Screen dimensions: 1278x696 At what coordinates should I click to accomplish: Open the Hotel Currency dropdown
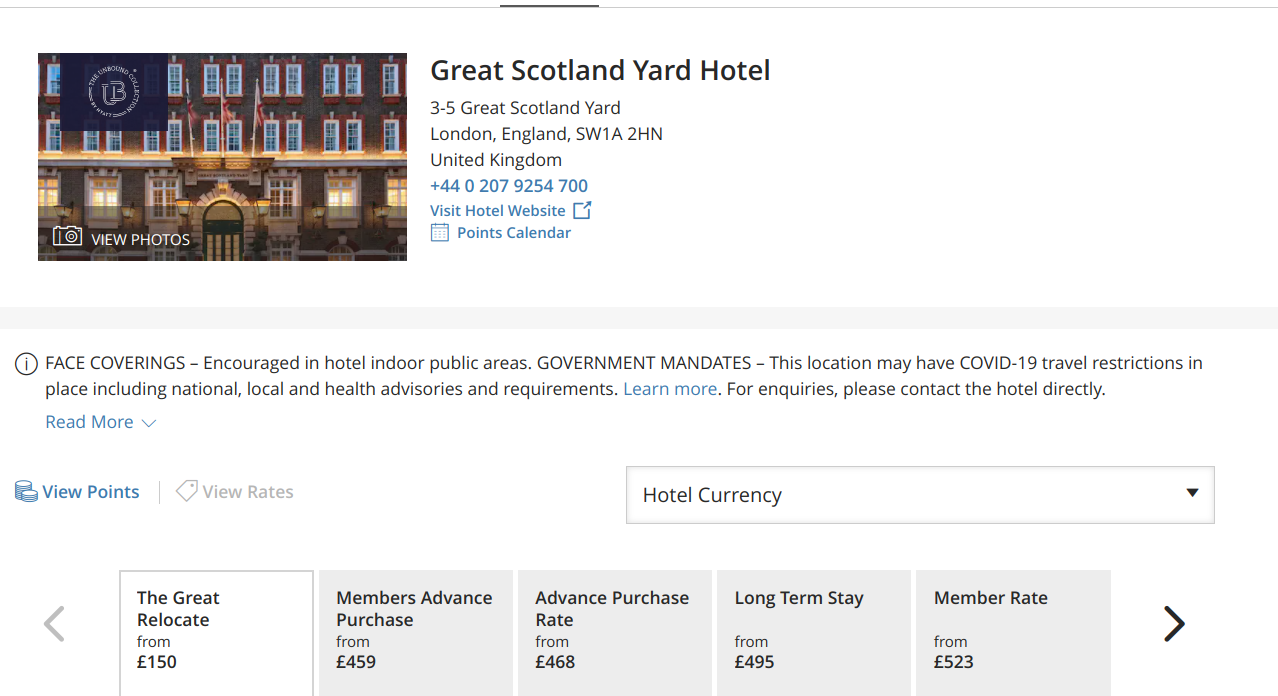pos(919,495)
